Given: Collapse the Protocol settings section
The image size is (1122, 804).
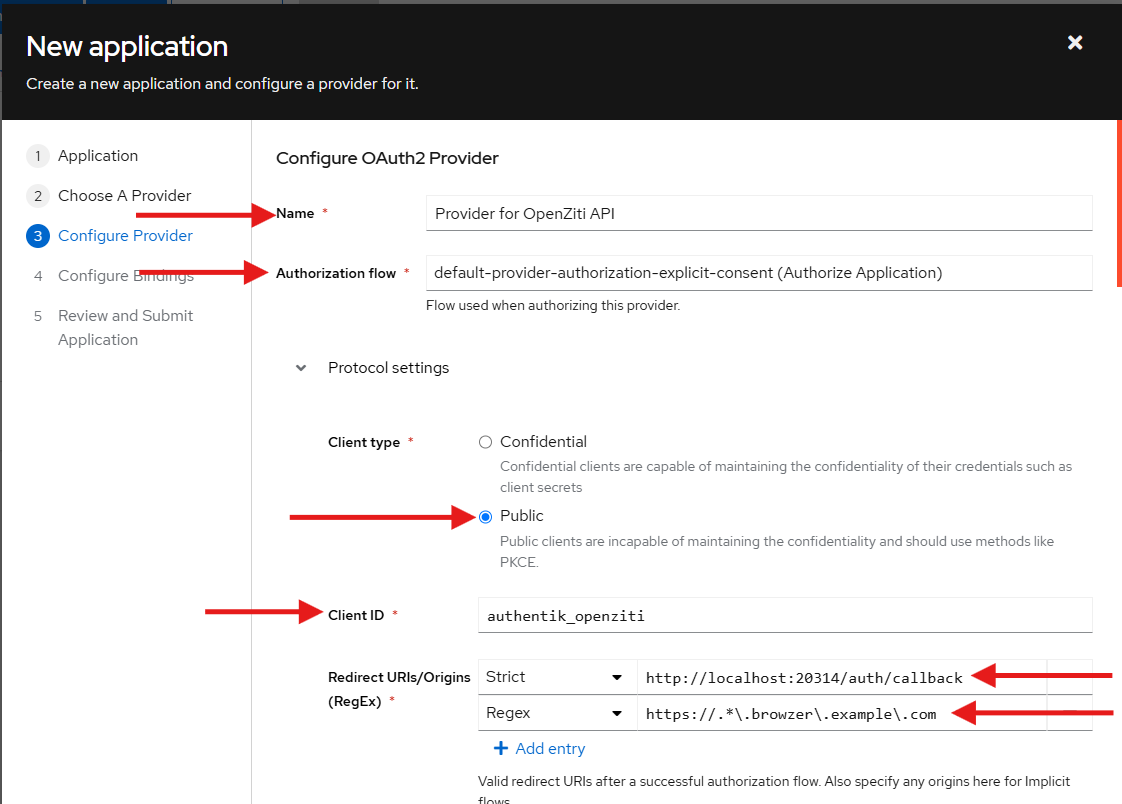Looking at the screenshot, I should (301, 368).
